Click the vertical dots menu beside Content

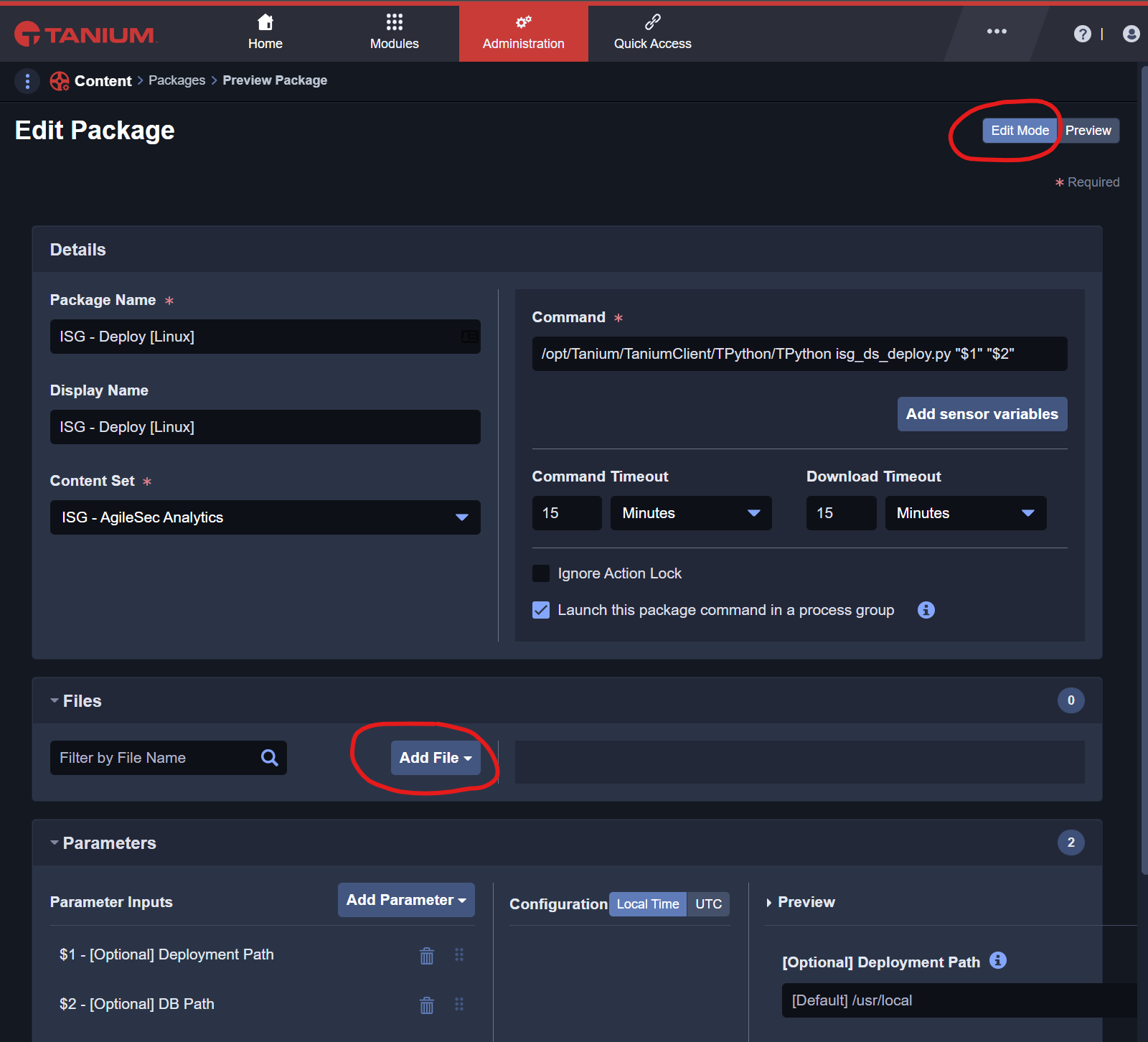point(27,81)
